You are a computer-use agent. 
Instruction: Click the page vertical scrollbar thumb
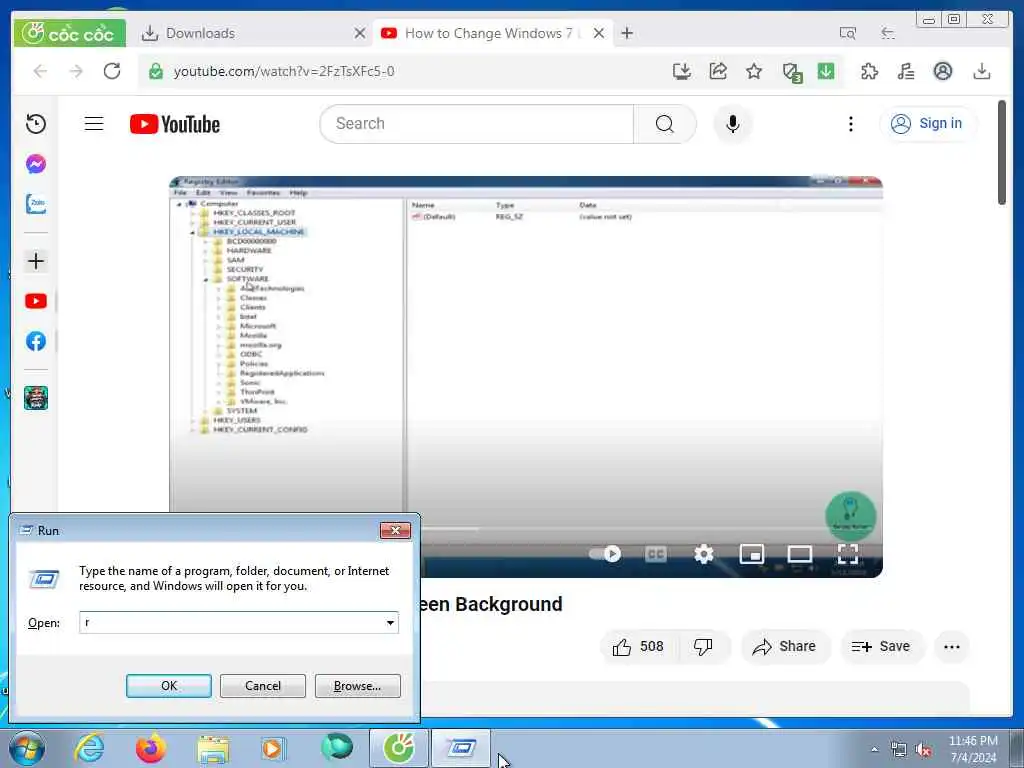click(1002, 153)
